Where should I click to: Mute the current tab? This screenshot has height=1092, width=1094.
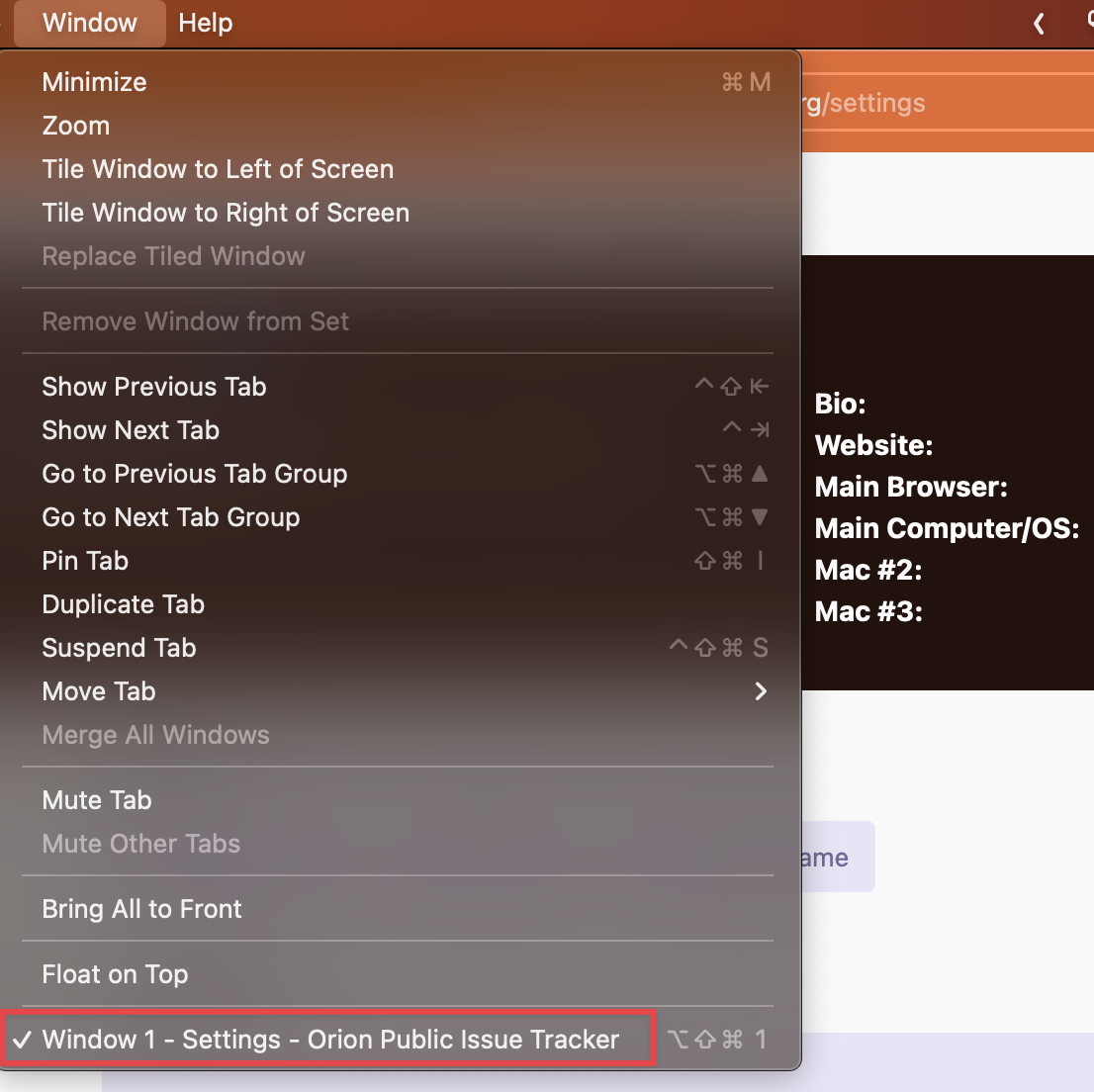97,800
